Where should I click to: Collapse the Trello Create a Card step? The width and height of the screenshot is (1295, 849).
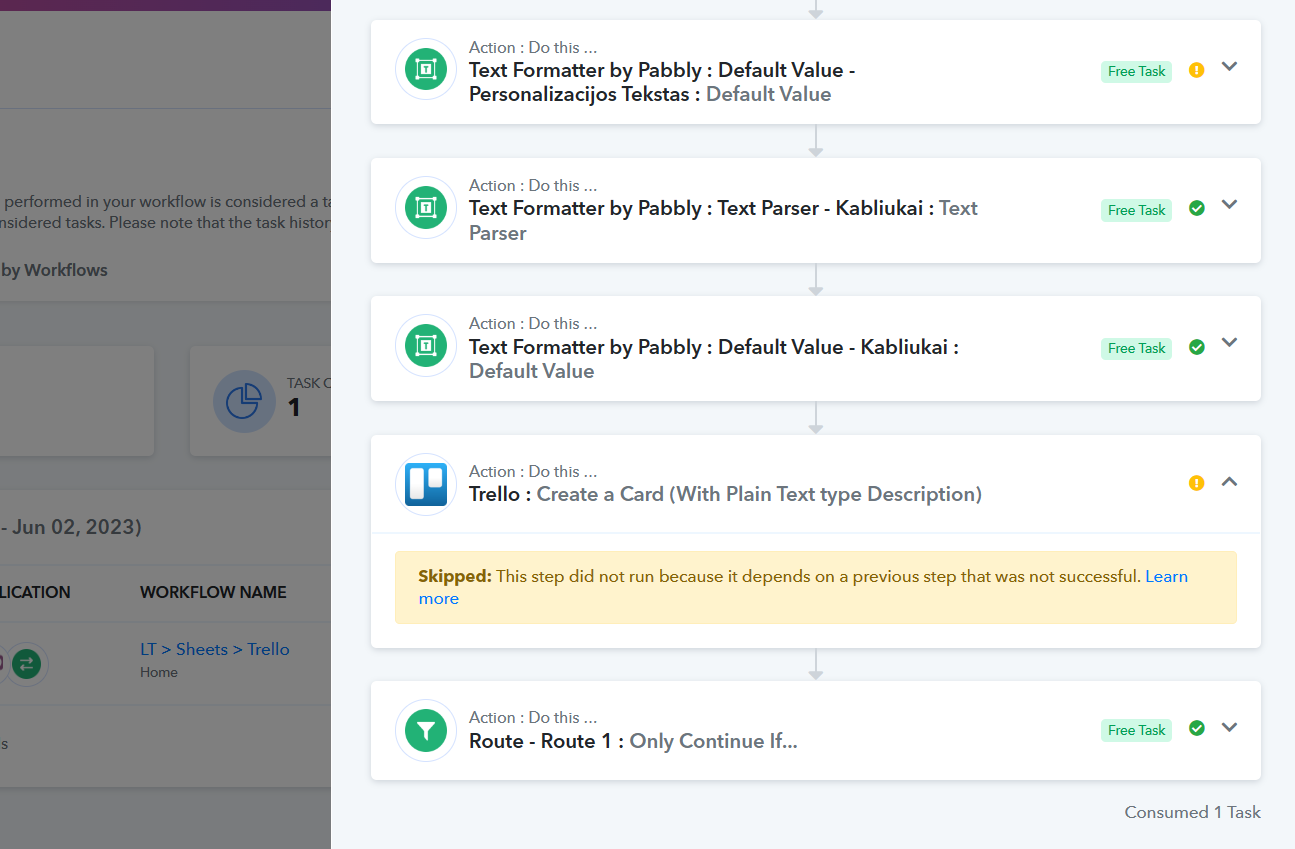point(1230,481)
